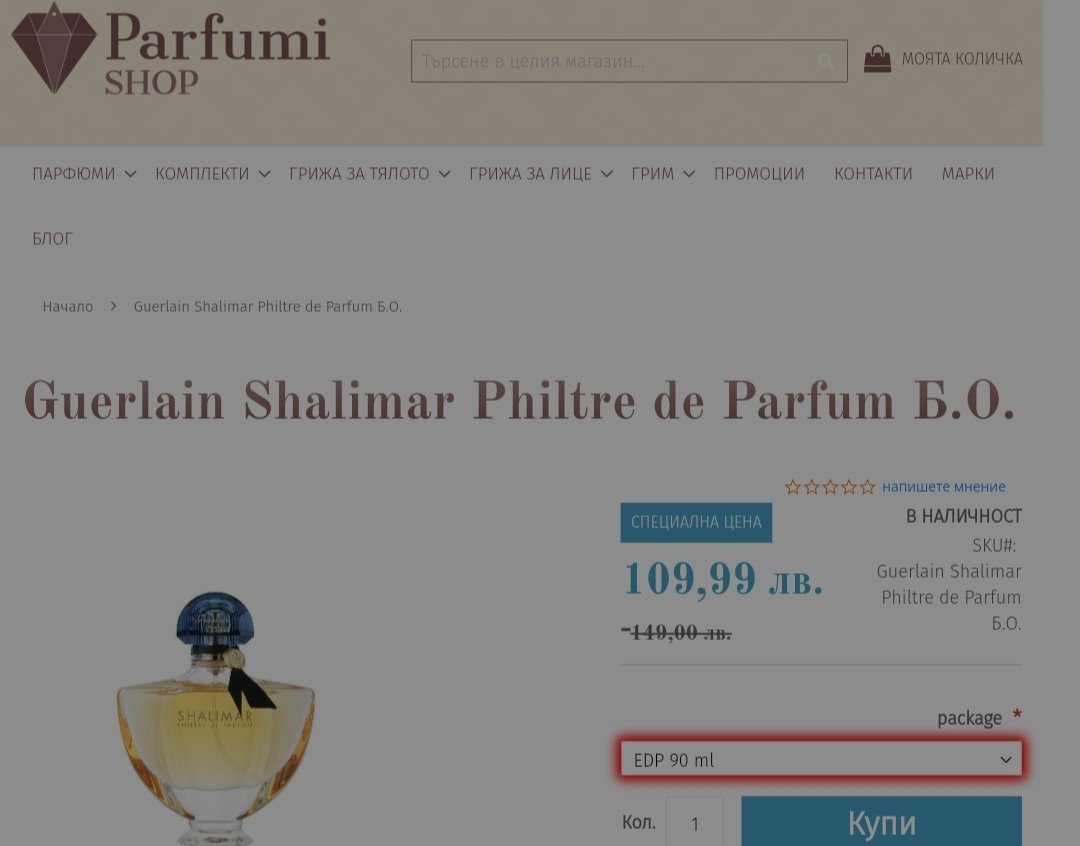Expand the ПАРФЮМИ menu chevron
Image resolution: width=1080 pixels, height=846 pixels.
(130, 174)
